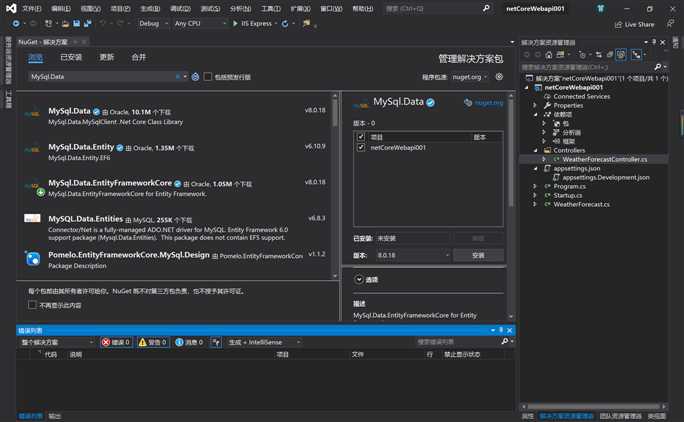This screenshot has width=684, height=422.
Task: Toggle the include prerelease checkbox
Action: tap(208, 77)
